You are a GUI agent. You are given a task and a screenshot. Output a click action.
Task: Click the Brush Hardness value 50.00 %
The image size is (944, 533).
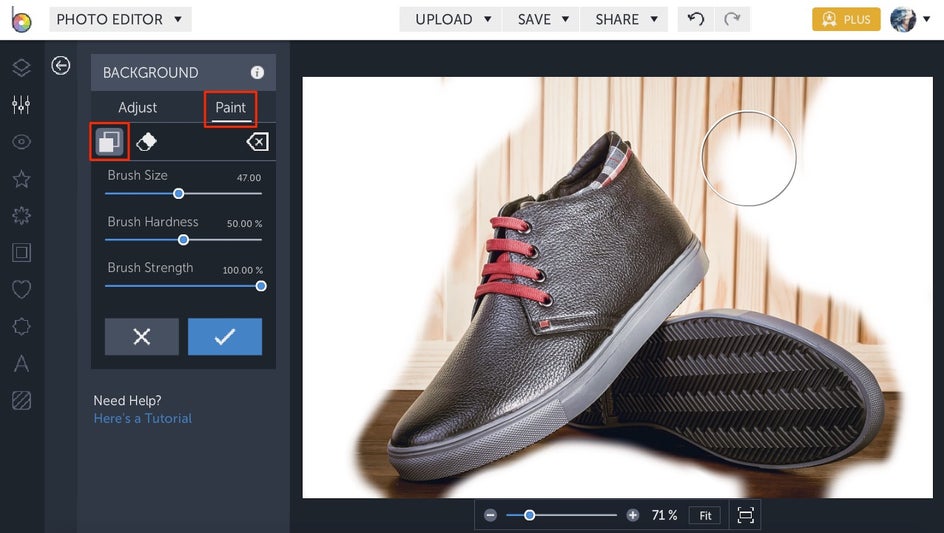pos(244,223)
